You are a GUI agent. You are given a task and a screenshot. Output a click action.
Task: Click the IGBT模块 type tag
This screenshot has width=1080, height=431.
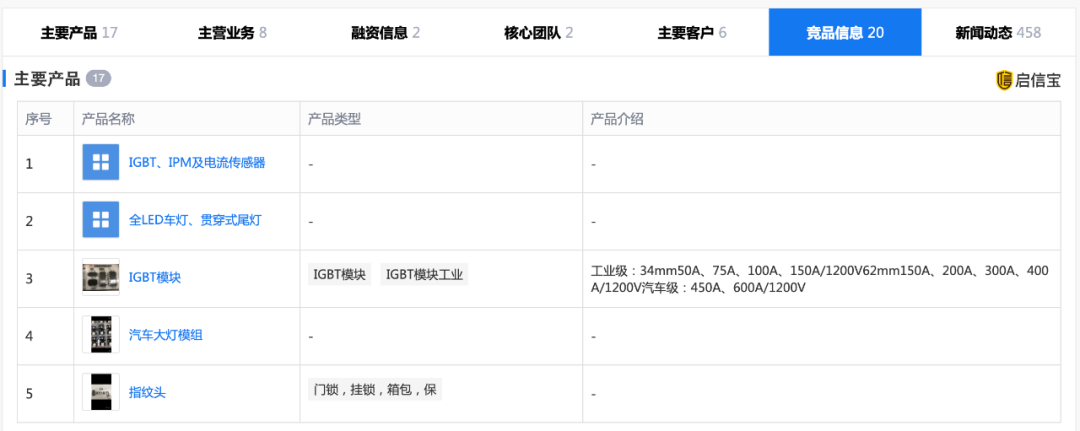coord(340,275)
